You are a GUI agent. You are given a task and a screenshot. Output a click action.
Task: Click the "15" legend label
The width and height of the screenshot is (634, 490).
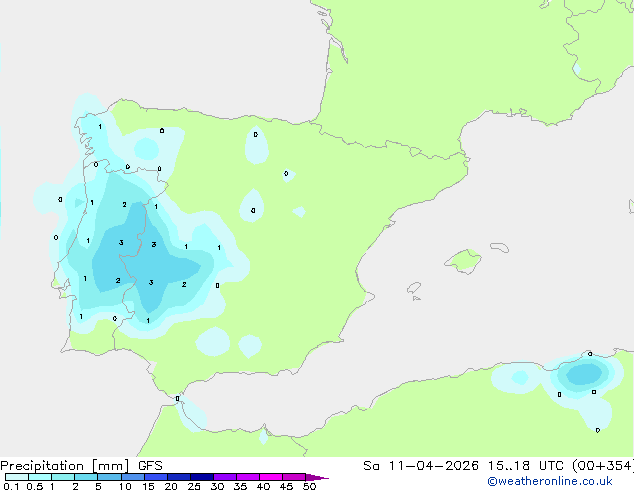point(148,486)
